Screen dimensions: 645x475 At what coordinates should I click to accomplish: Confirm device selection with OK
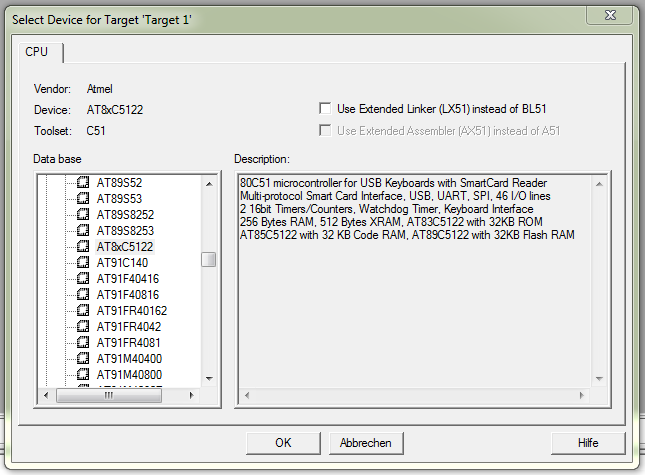pos(283,443)
